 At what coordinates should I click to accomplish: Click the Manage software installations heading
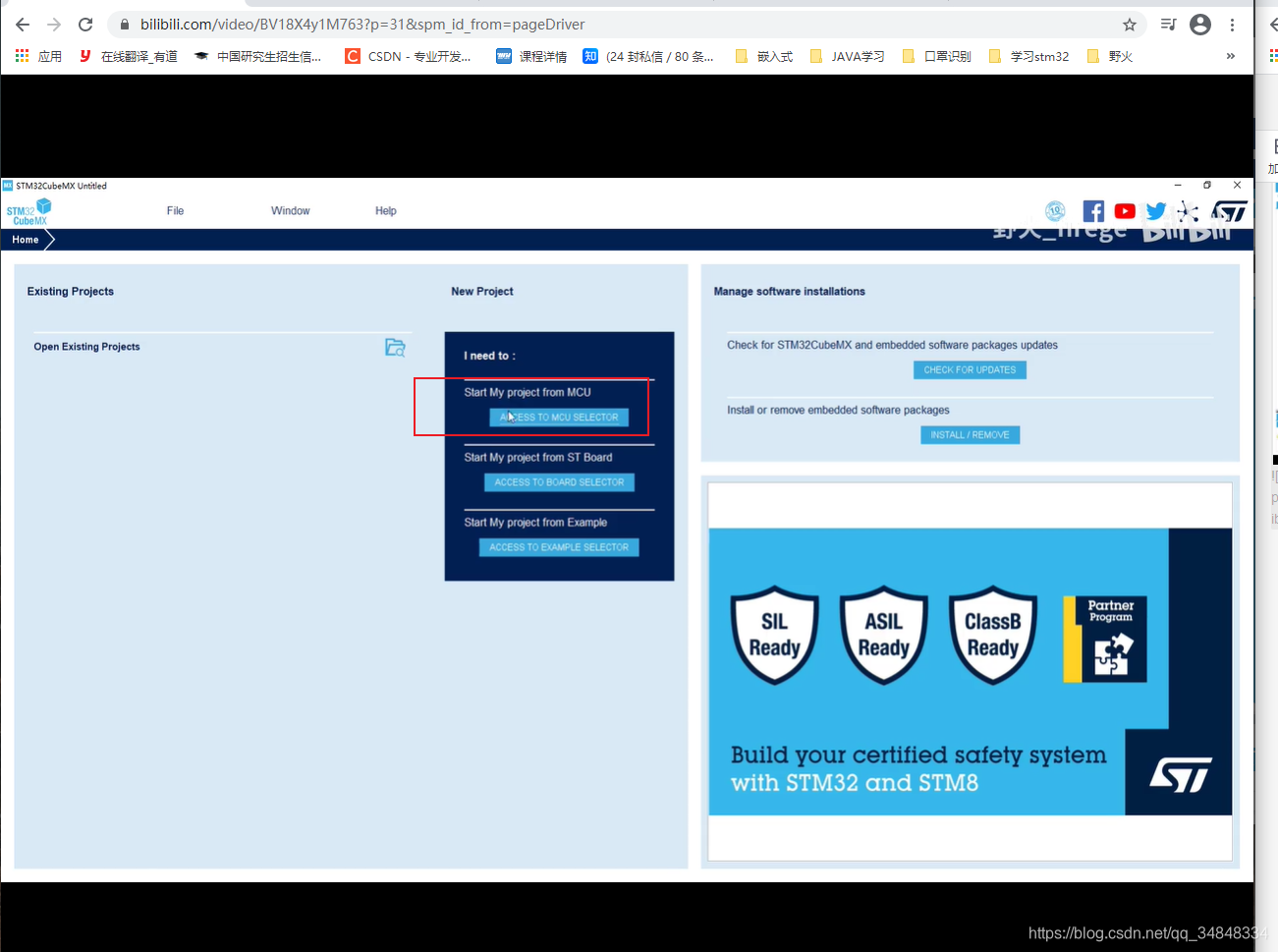790,292
